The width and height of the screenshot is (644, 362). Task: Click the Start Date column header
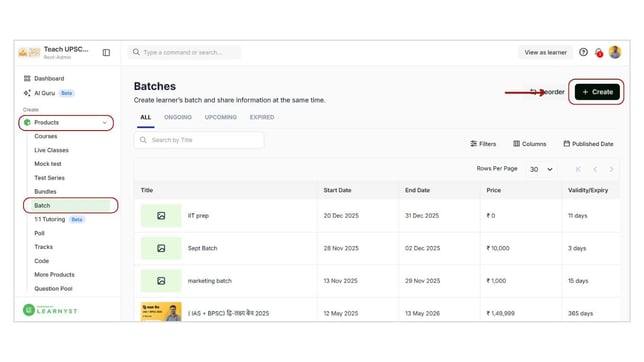337,190
